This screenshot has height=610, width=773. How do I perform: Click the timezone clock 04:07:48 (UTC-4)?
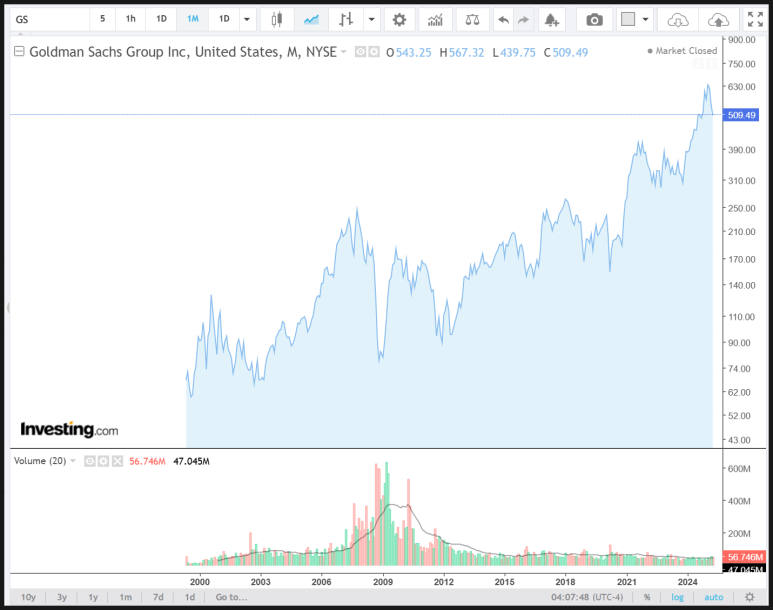click(587, 597)
